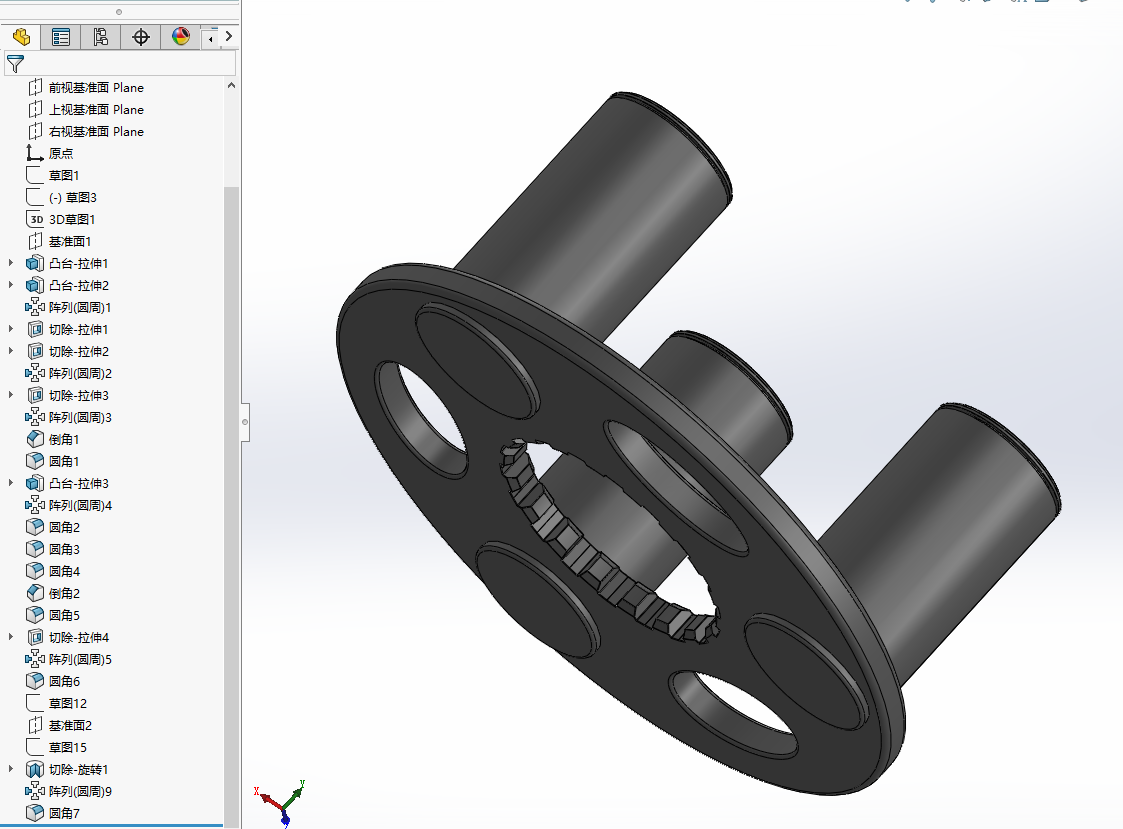1123x829 pixels.
Task: Click the 凸台-拉伸1 boss extrude icon
Action: (x=35, y=264)
